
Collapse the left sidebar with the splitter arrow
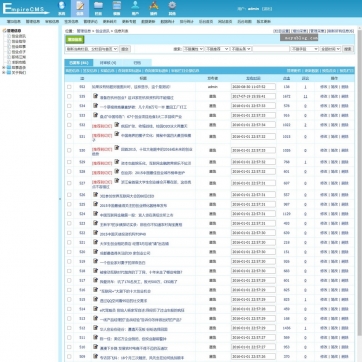(60, 199)
